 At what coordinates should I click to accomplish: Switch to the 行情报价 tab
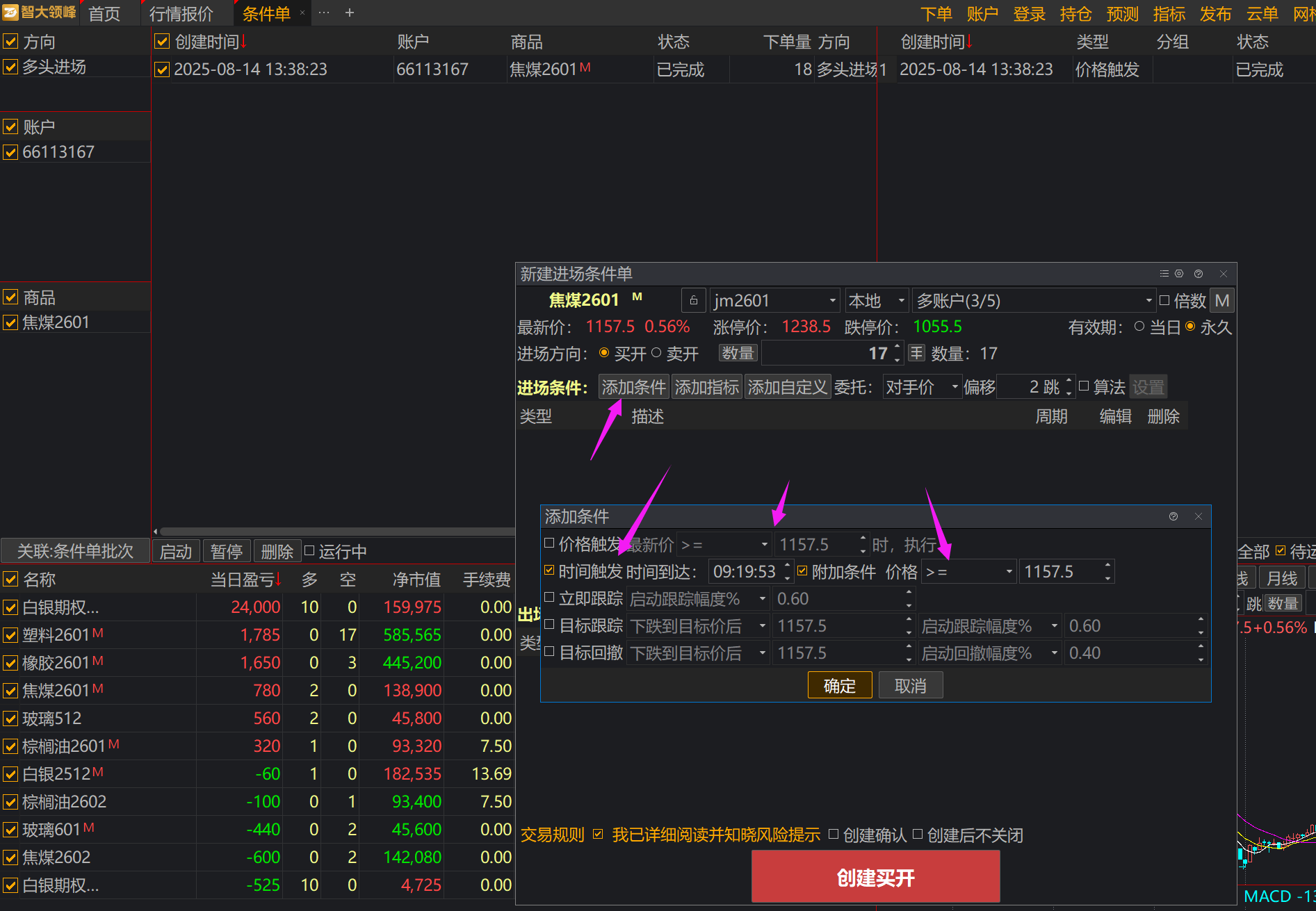(x=181, y=14)
